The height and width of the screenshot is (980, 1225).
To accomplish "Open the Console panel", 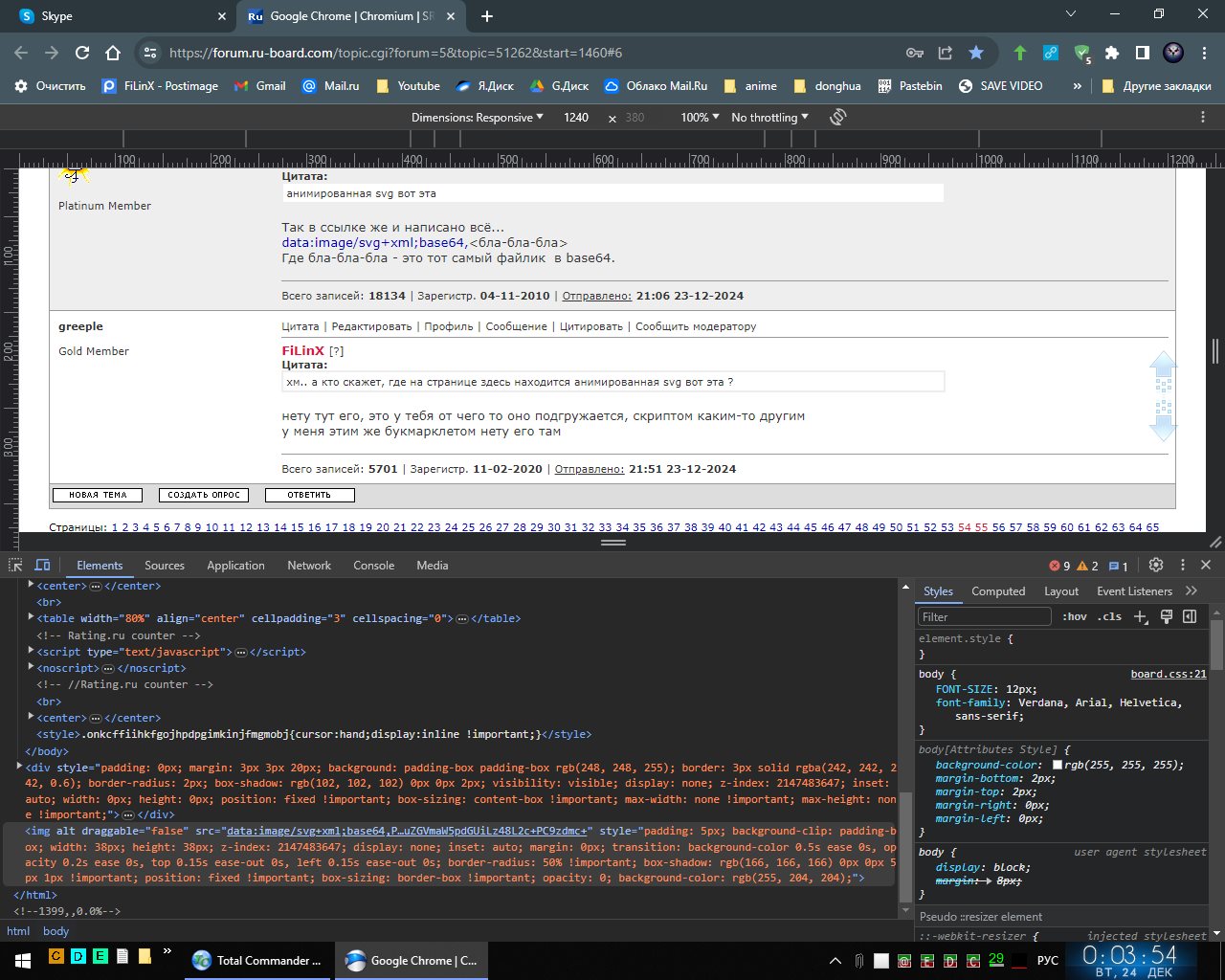I will pyautogui.click(x=373, y=566).
